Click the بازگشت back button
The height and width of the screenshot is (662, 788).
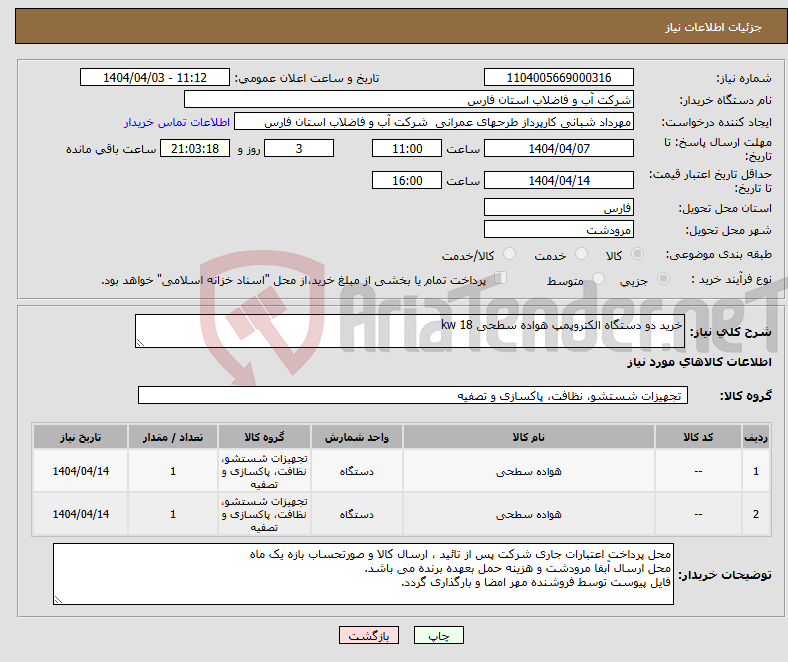tap(369, 635)
